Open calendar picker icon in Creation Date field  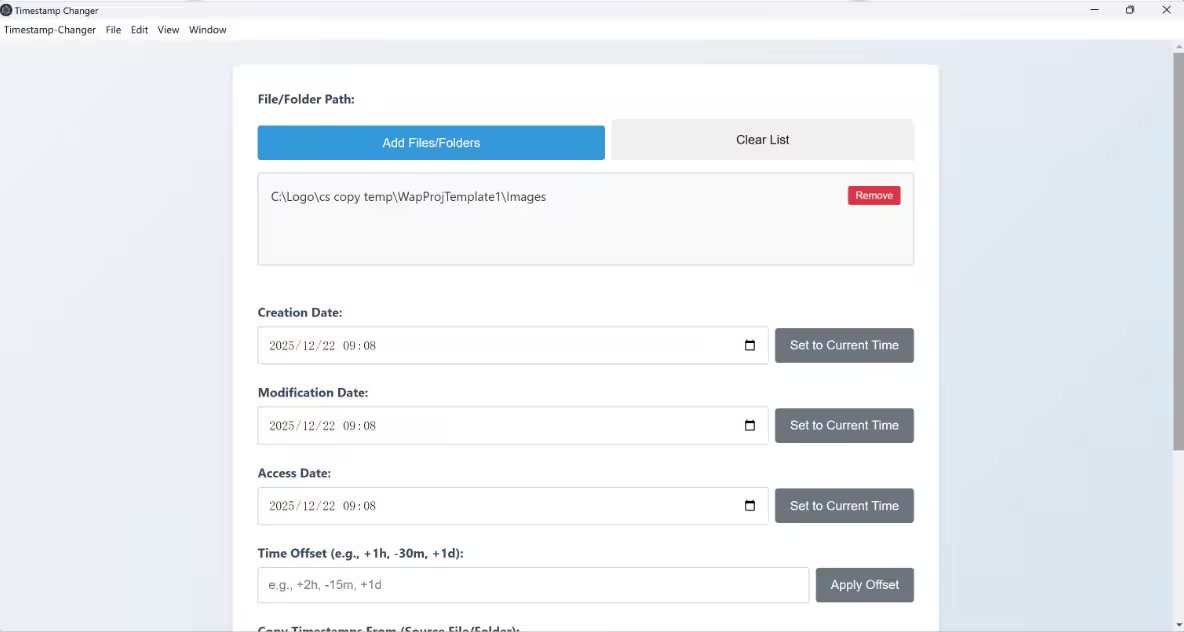click(750, 345)
